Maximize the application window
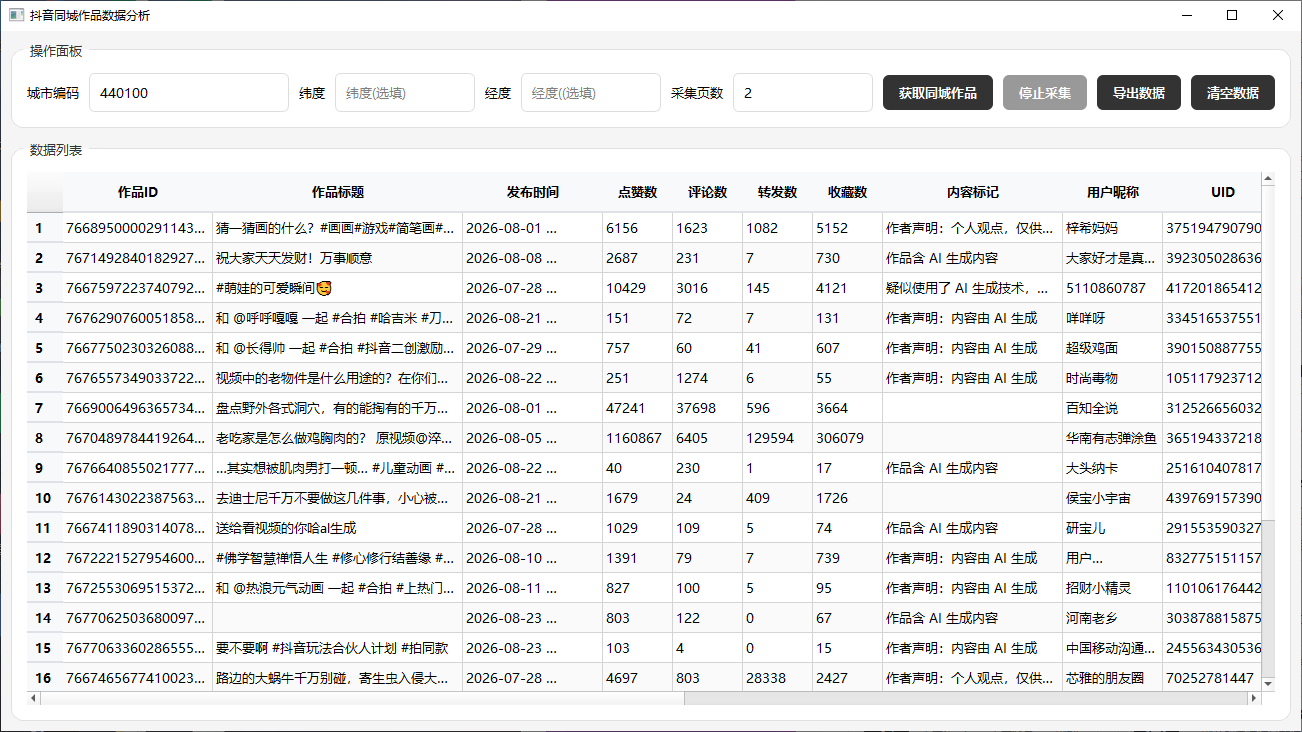This screenshot has width=1302, height=732. [x=1232, y=15]
